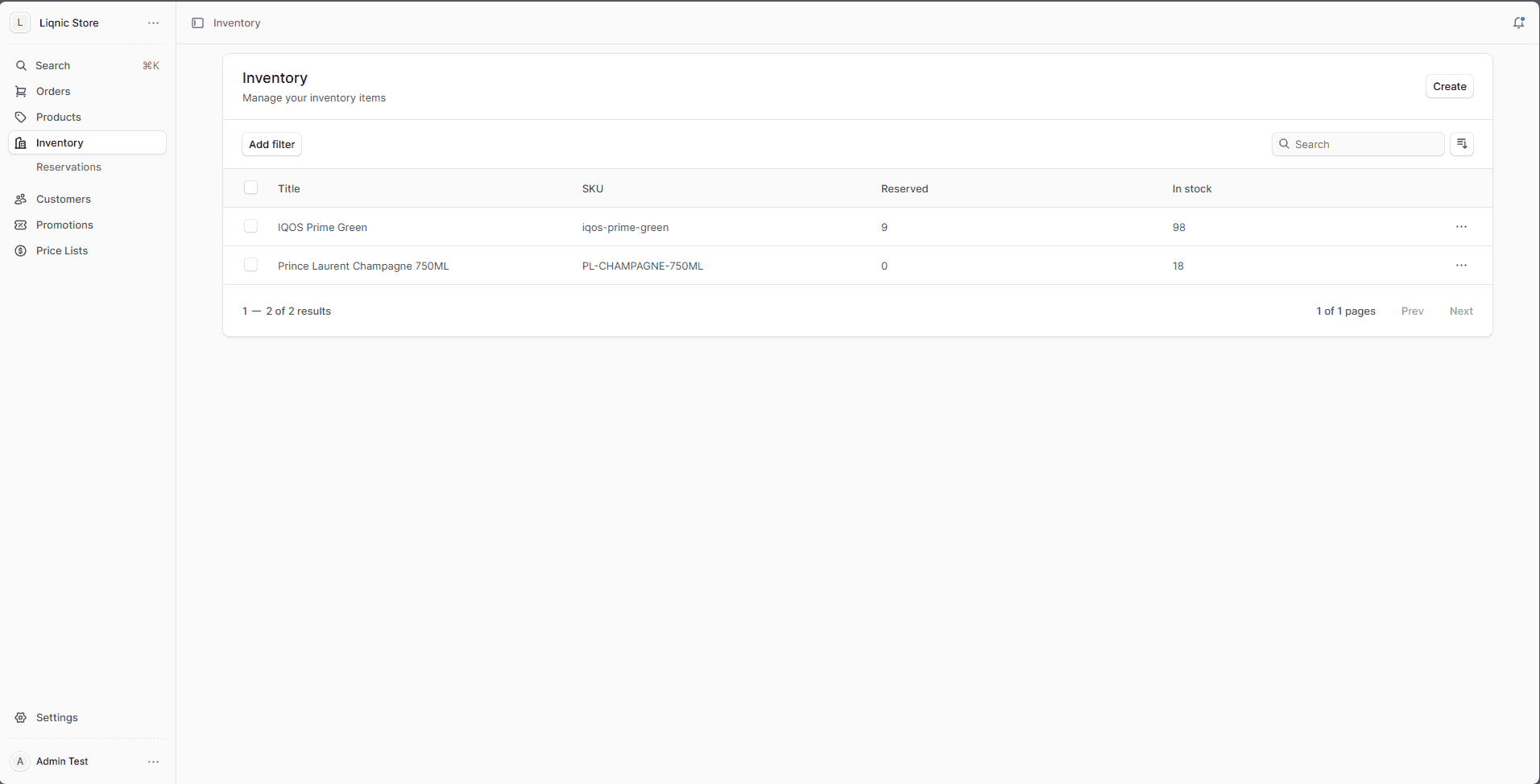This screenshot has height=784, width=1540.
Task: Expand the Liqnic Store options menu
Action: pos(153,23)
